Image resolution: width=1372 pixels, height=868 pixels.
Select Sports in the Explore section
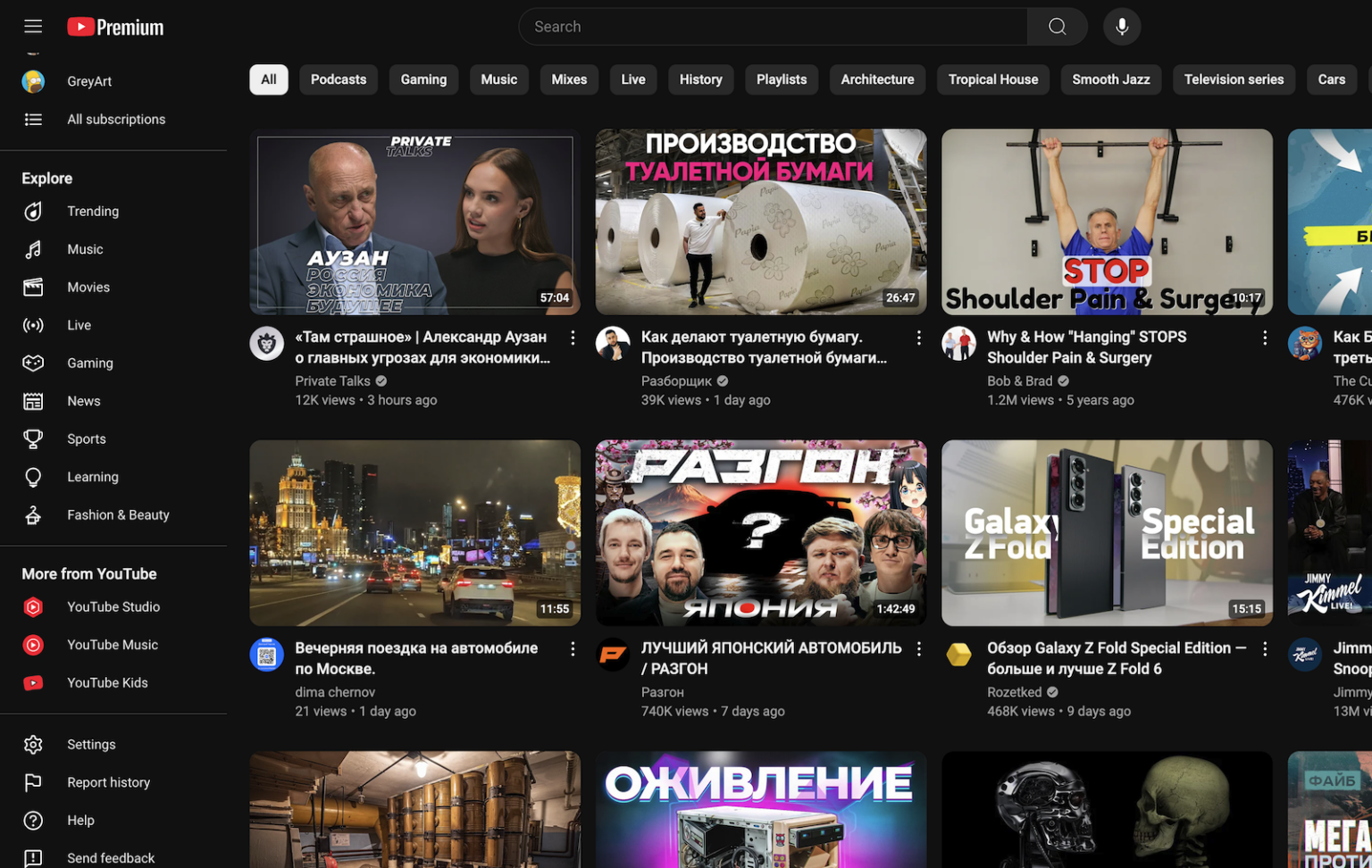pos(86,438)
